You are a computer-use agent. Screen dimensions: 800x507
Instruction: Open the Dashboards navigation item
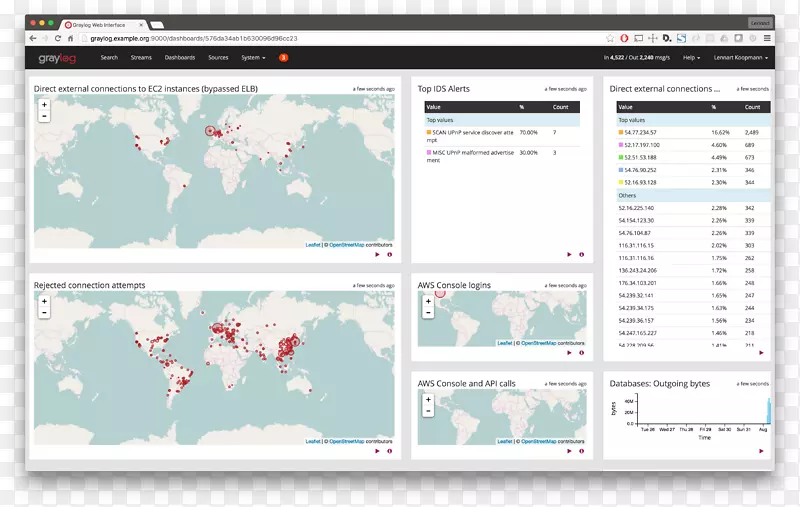[180, 58]
